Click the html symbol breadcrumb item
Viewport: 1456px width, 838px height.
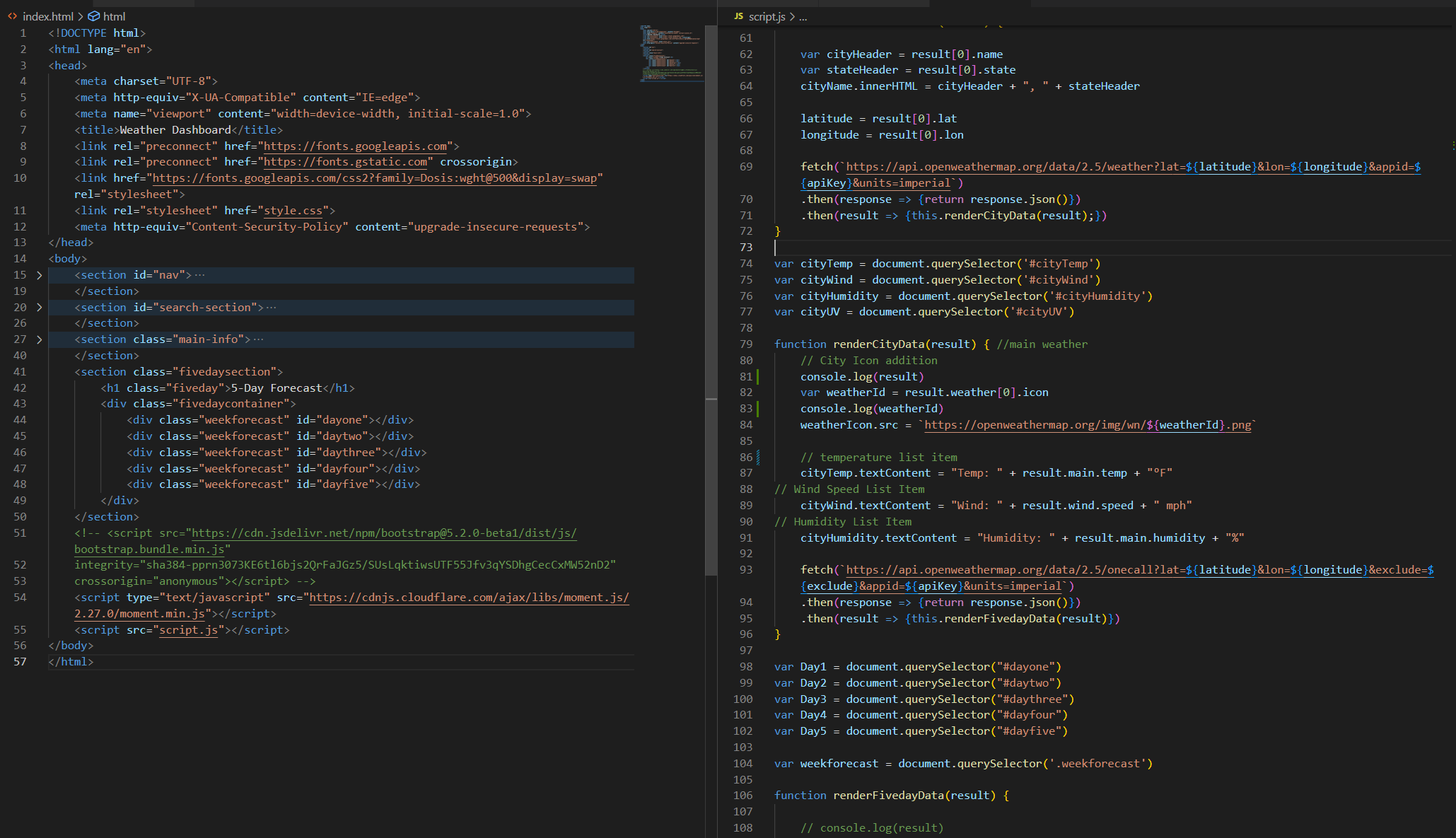click(114, 16)
